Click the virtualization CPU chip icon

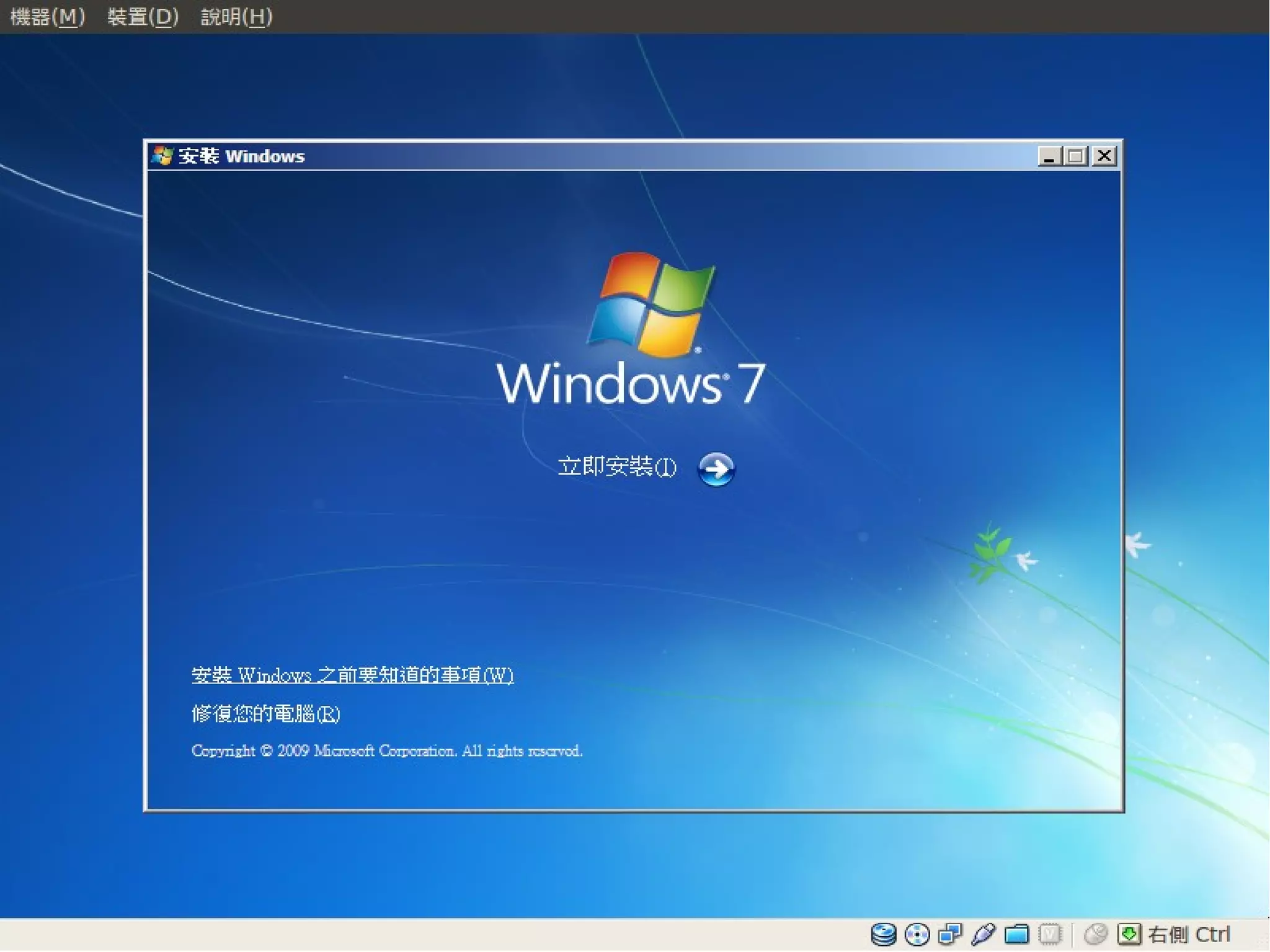(1050, 934)
